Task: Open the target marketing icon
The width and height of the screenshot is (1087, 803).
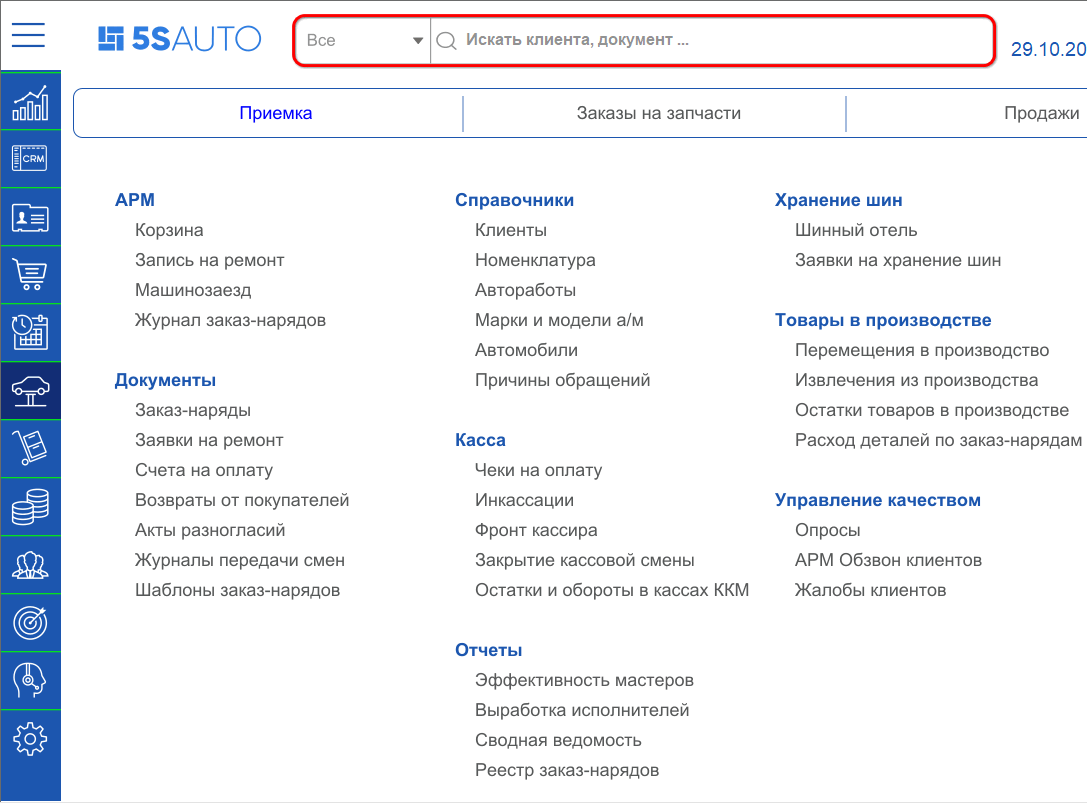Action: [30, 622]
